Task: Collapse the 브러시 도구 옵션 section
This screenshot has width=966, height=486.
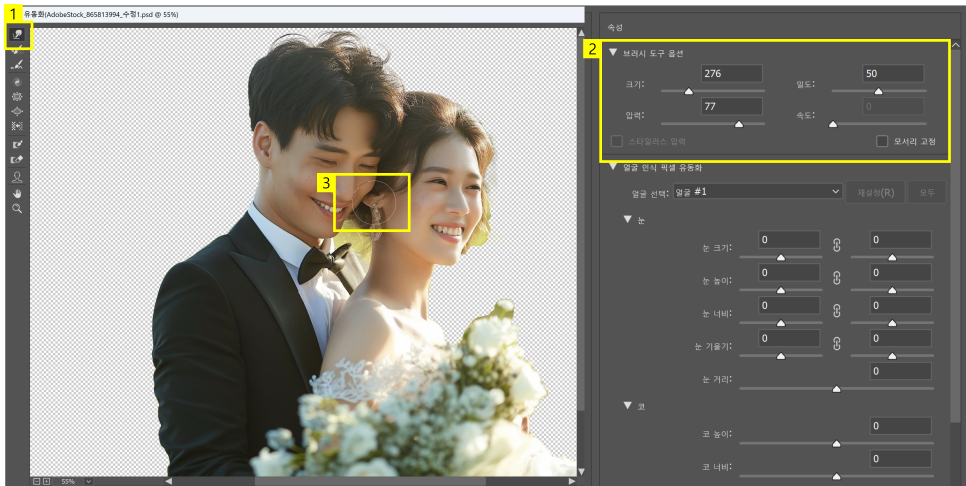Action: pyautogui.click(x=613, y=53)
